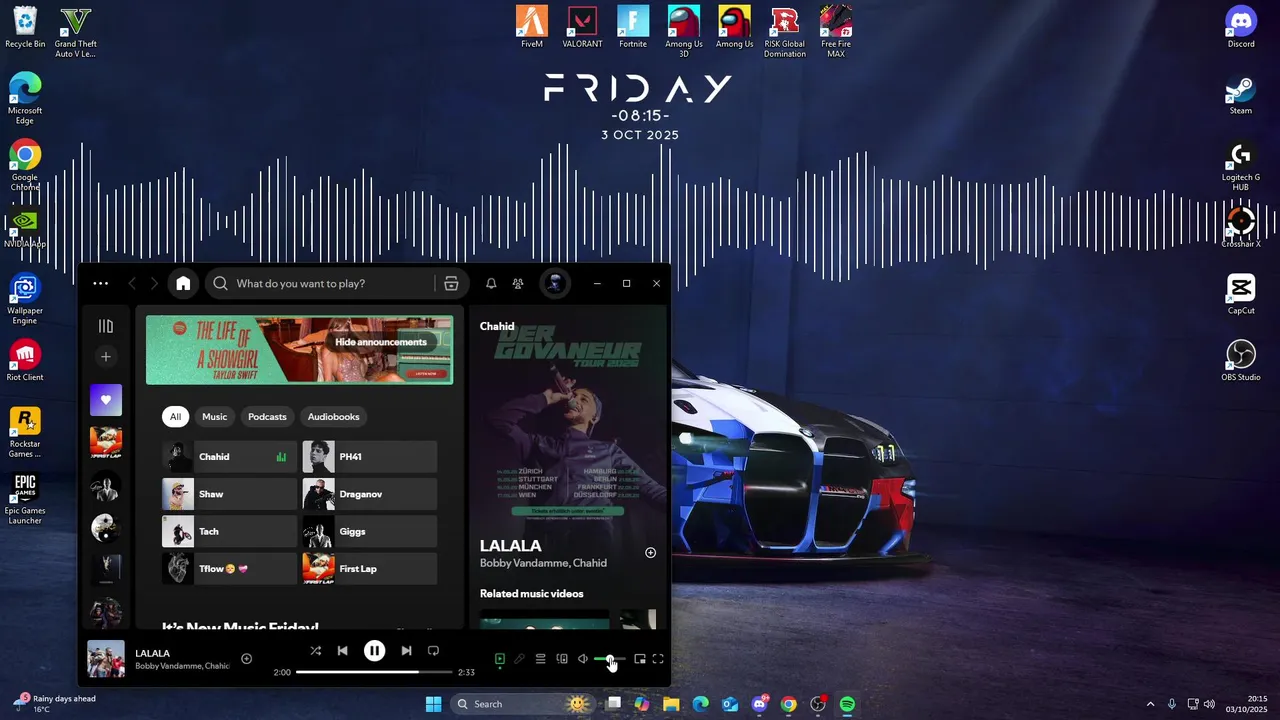The height and width of the screenshot is (720, 1280).
Task: Open Bobby Vandamme, Chahid artist link in panel
Action: 543,563
